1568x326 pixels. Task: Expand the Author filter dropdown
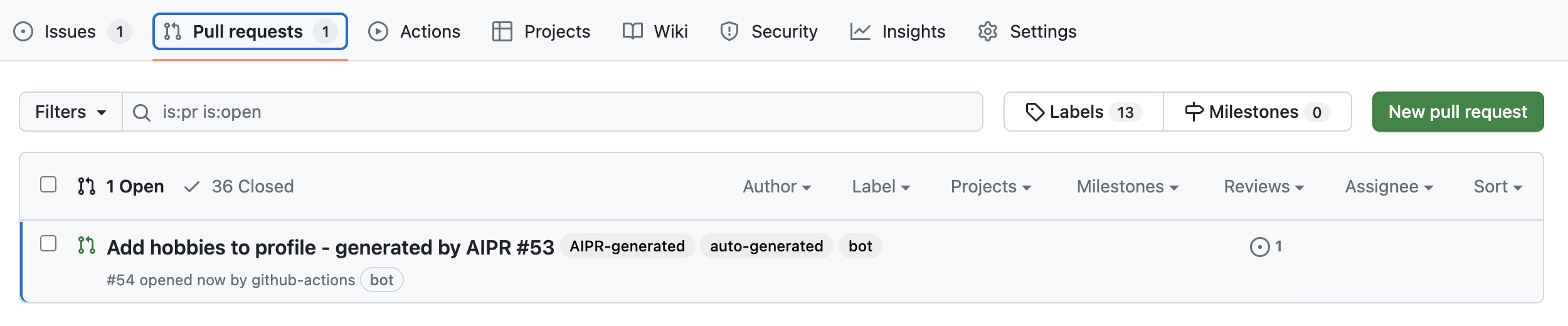click(776, 187)
